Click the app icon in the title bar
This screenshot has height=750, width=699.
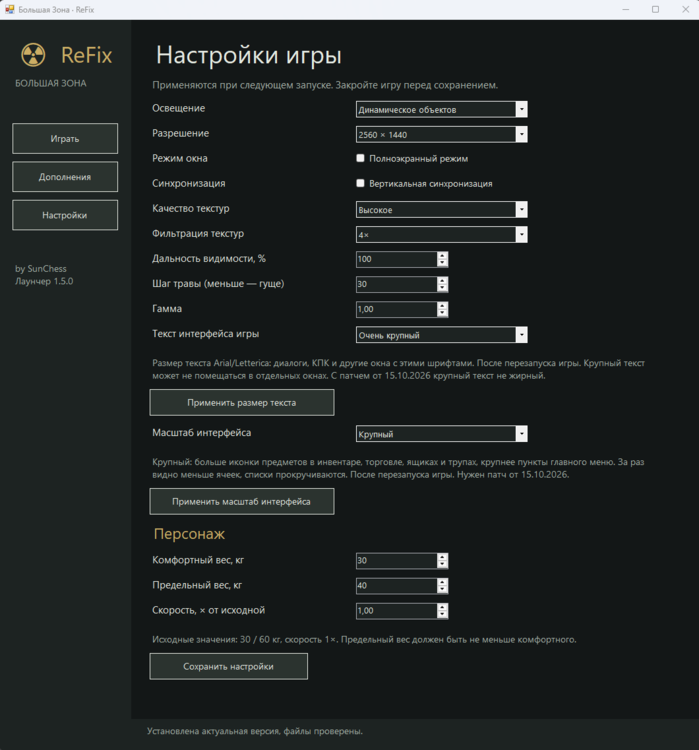click(10, 9)
